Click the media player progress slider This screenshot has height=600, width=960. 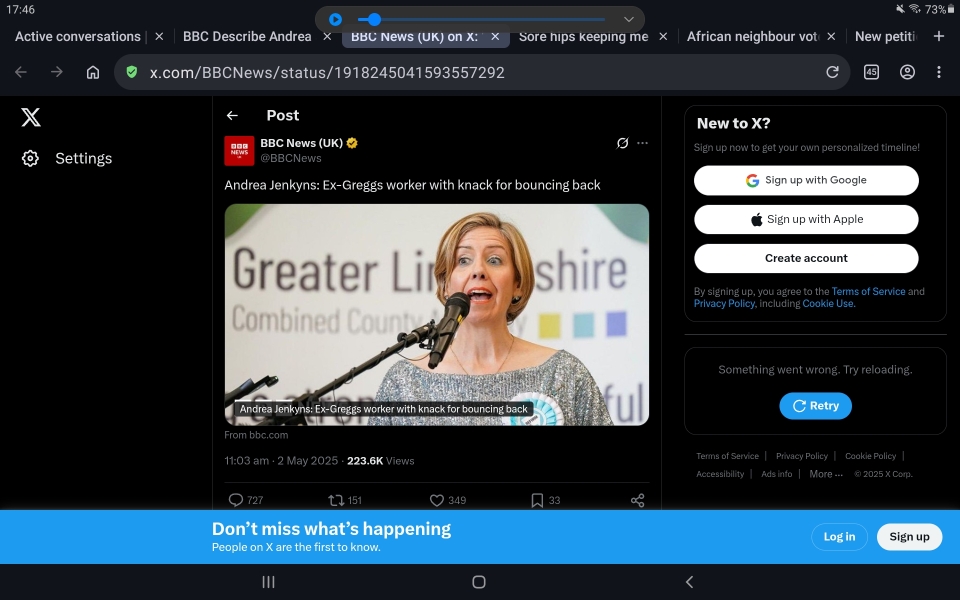click(482, 20)
